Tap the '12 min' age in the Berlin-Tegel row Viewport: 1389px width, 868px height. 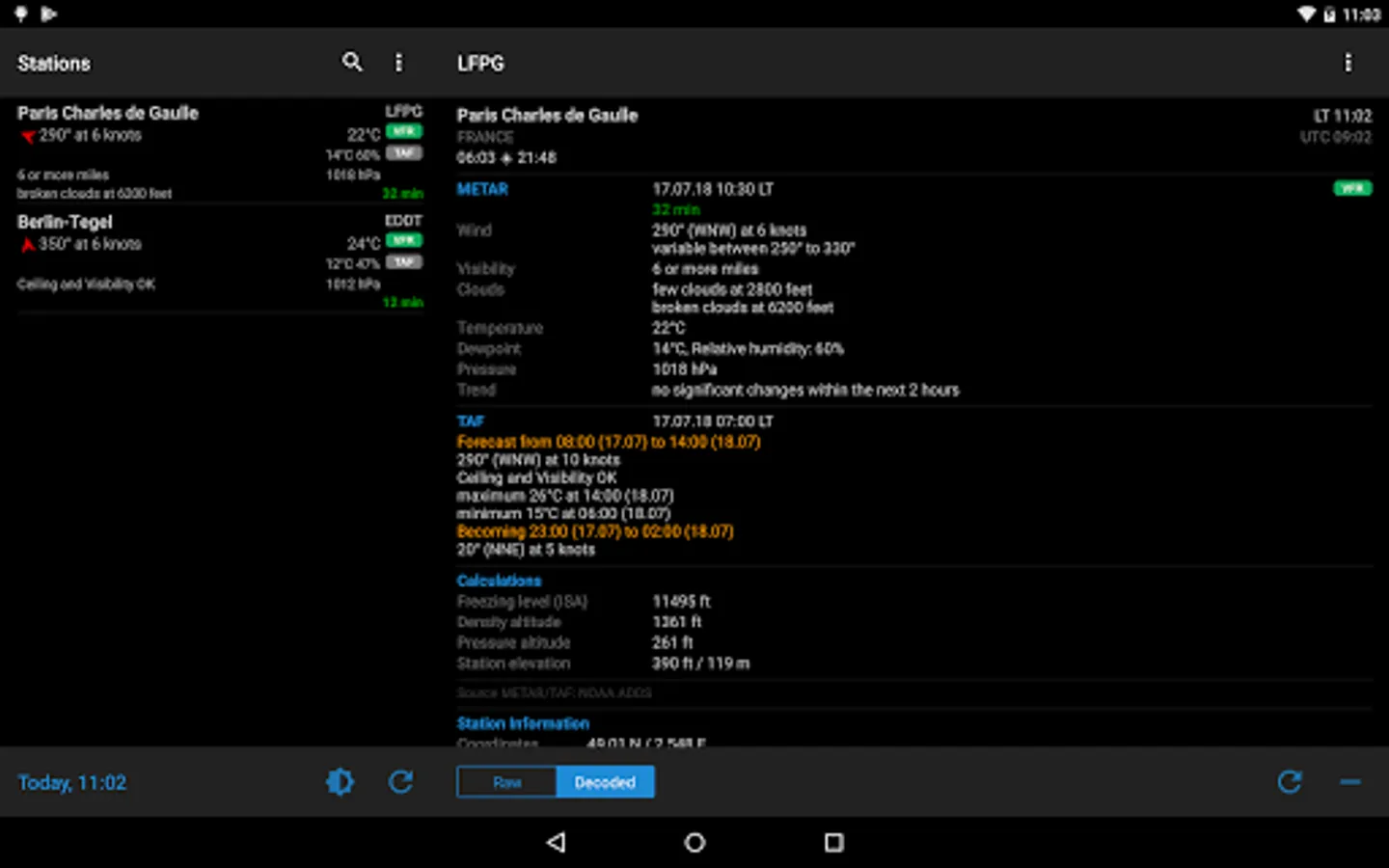pyautogui.click(x=402, y=303)
